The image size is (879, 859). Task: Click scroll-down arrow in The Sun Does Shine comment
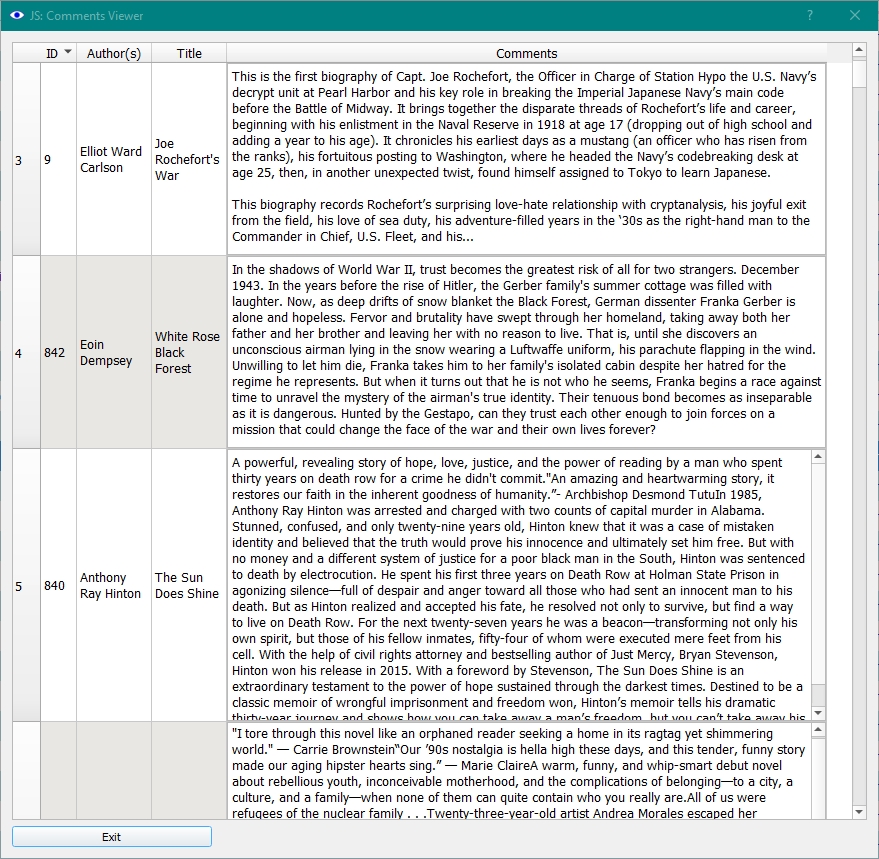(818, 713)
